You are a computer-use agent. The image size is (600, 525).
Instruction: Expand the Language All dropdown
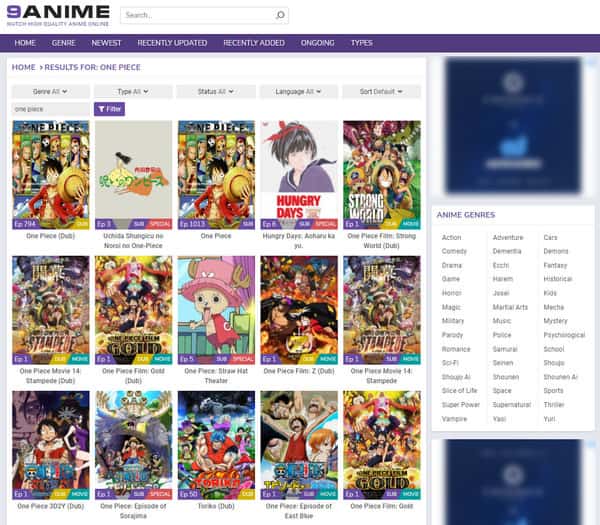(x=298, y=91)
